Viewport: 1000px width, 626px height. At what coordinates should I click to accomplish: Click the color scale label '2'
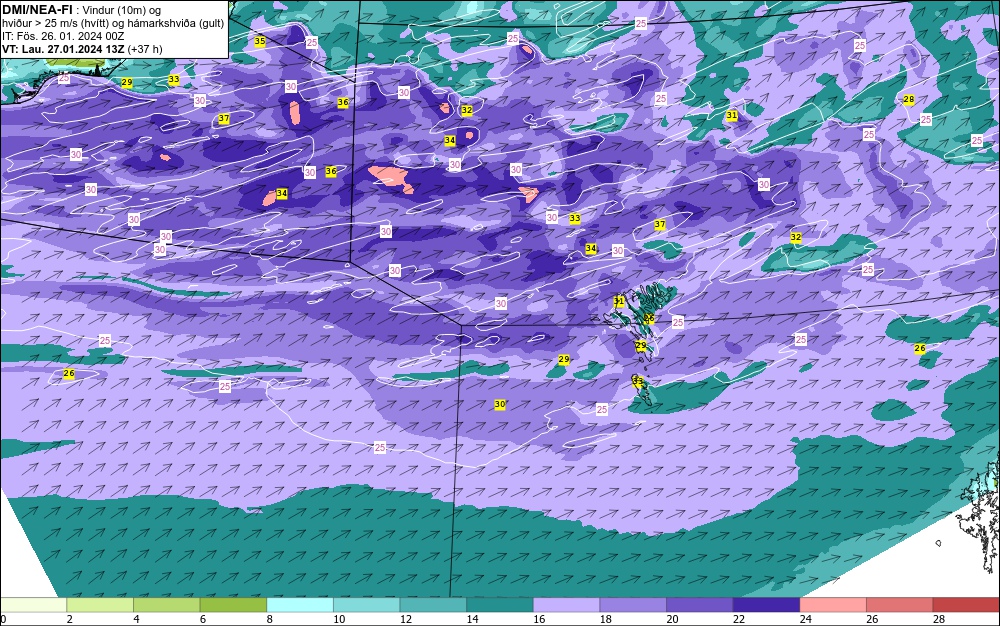[x=69, y=619]
